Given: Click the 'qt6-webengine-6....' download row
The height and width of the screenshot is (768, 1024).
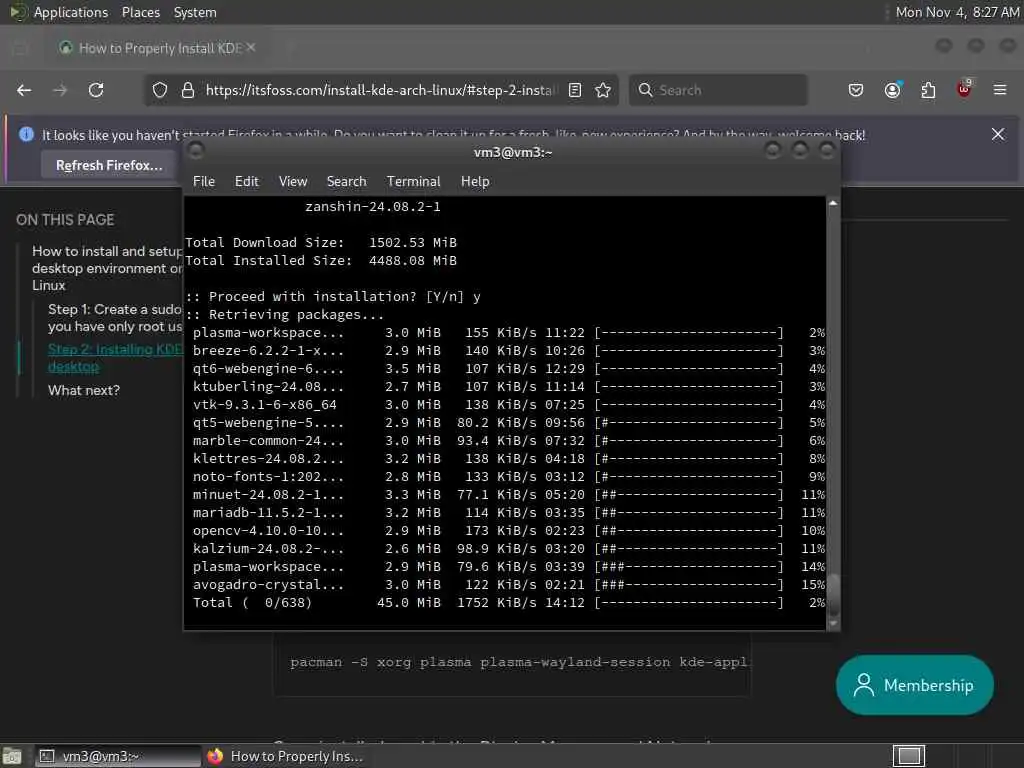Looking at the screenshot, I should point(508,368).
